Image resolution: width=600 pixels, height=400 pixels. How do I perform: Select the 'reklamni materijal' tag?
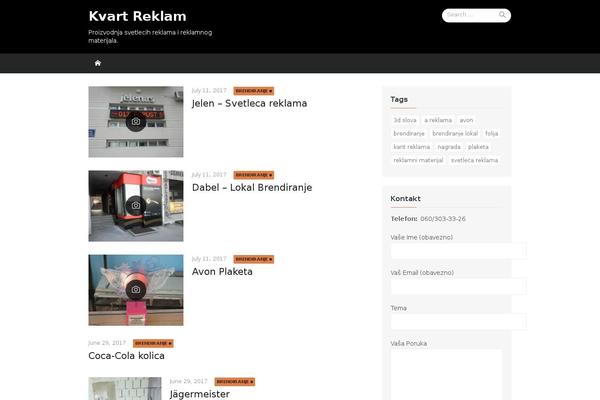418,160
